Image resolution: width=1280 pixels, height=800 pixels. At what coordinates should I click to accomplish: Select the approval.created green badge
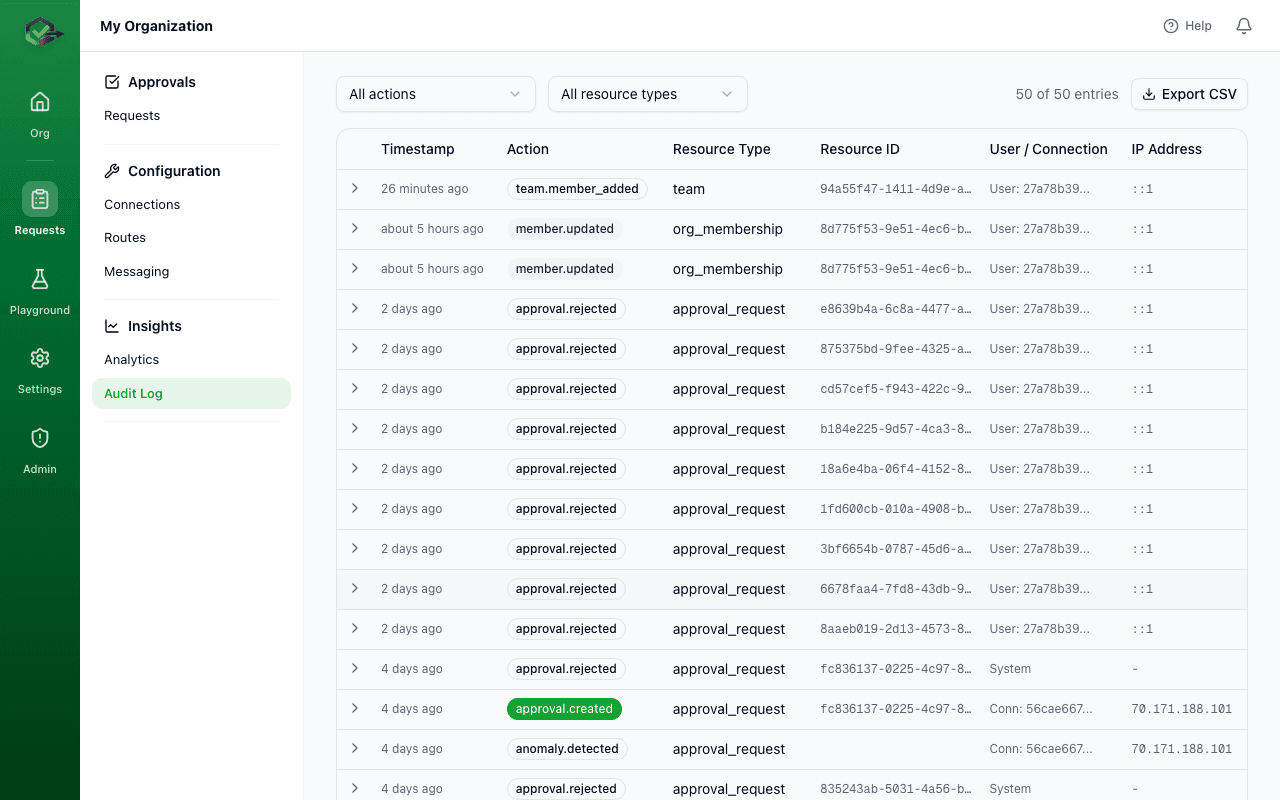(564, 709)
